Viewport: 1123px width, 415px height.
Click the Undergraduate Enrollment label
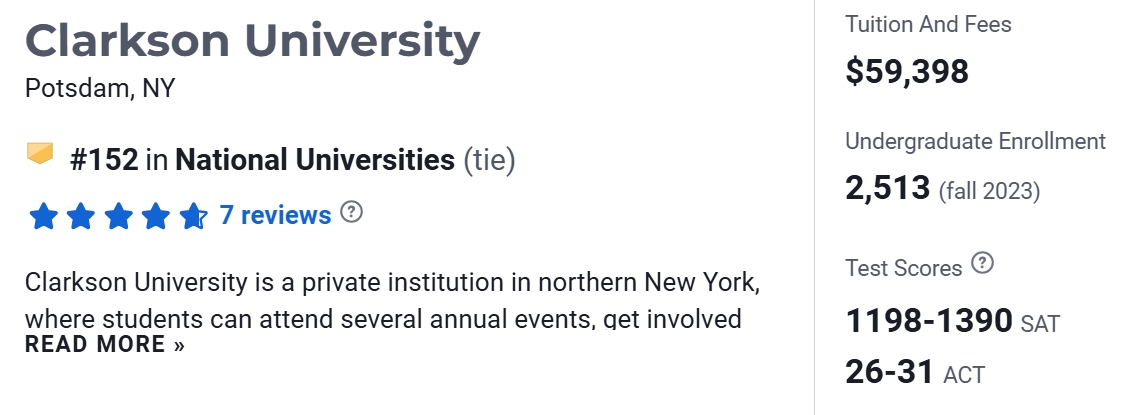point(975,141)
